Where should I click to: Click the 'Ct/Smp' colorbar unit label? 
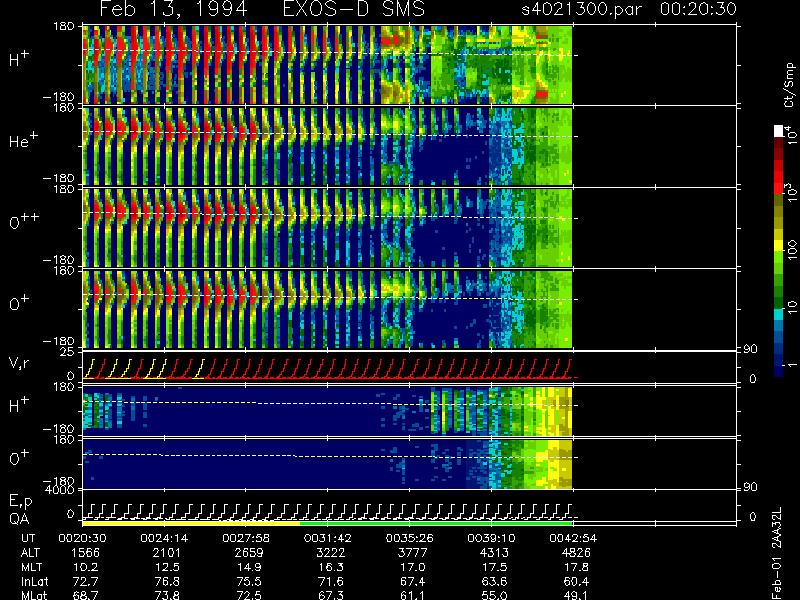click(x=789, y=85)
